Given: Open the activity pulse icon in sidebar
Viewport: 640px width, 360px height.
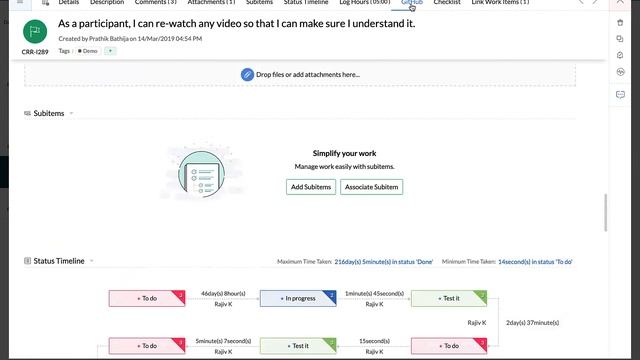Looking at the screenshot, I should pyautogui.click(x=620, y=72).
